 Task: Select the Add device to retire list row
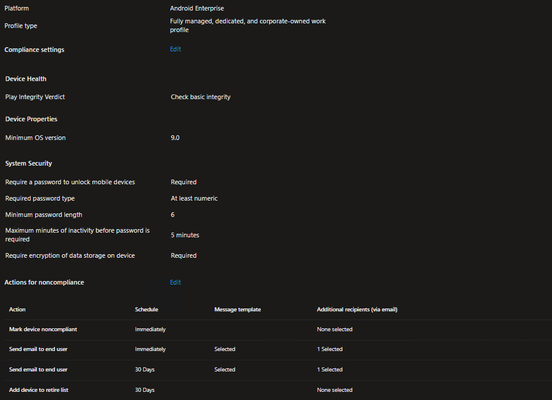coord(278,390)
